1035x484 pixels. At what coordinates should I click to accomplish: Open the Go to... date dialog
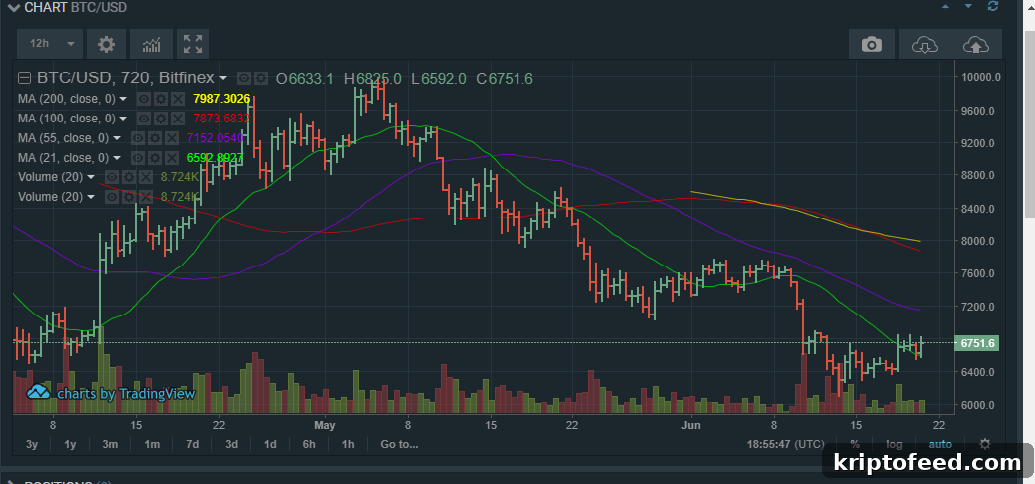(x=399, y=444)
